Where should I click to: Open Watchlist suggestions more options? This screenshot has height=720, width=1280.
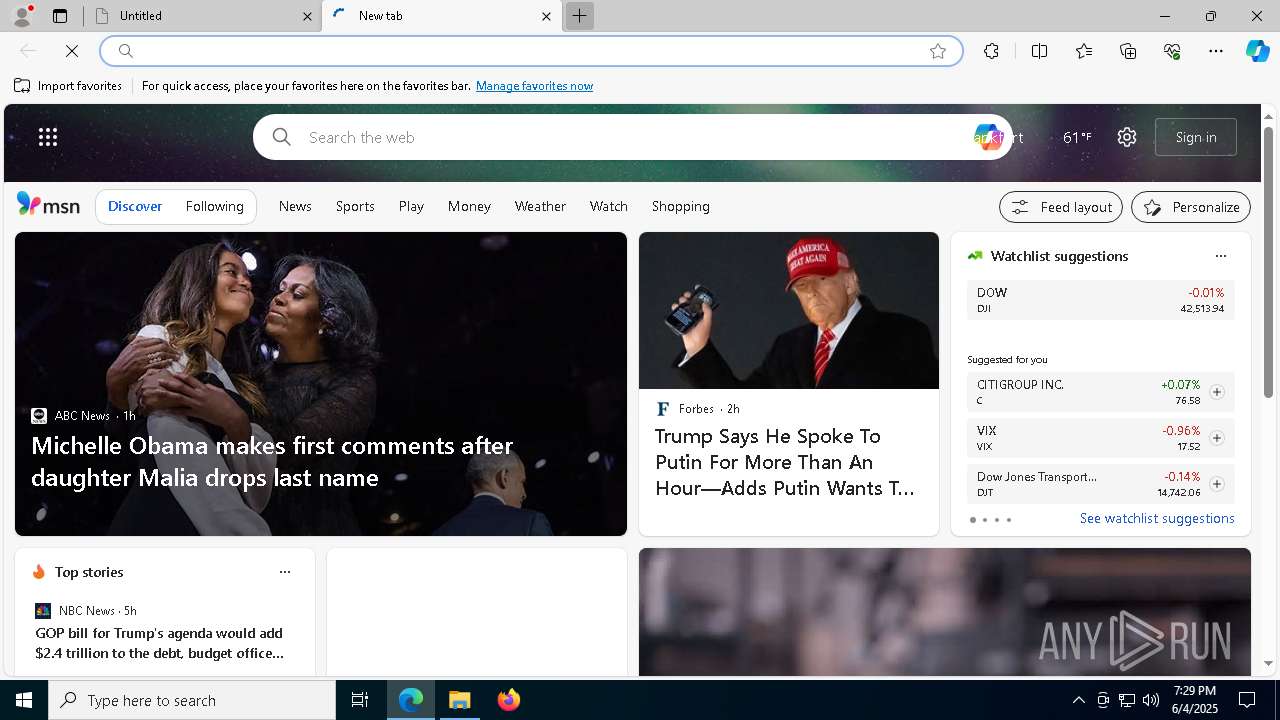pyautogui.click(x=1220, y=256)
